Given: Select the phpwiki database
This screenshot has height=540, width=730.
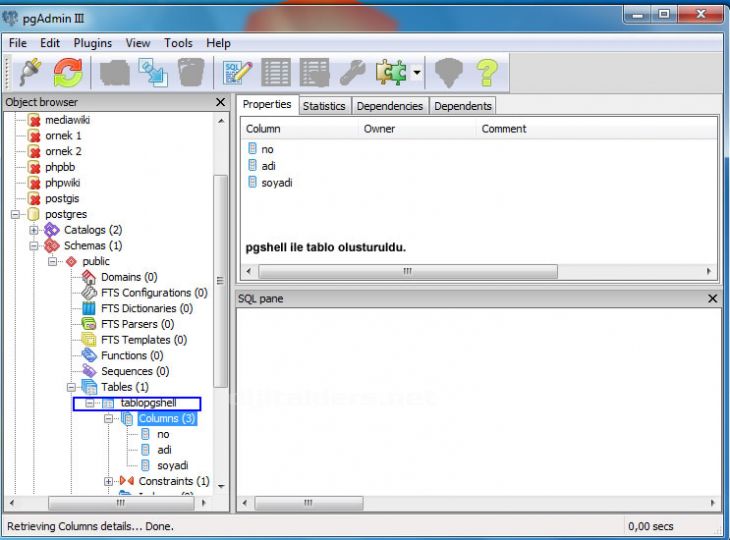Looking at the screenshot, I should (x=63, y=183).
